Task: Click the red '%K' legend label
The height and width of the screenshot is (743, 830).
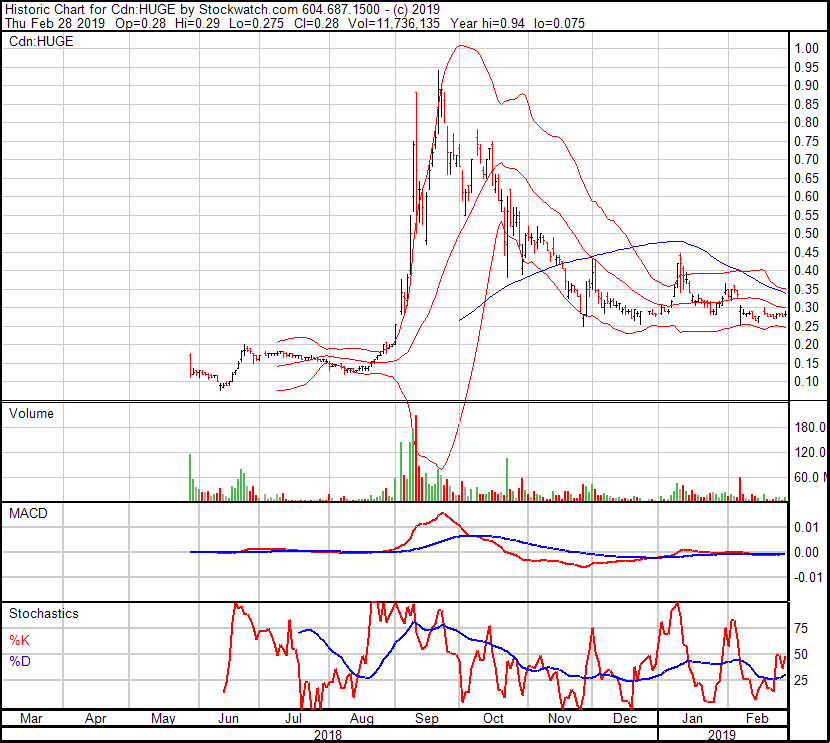Action: click(x=19, y=640)
